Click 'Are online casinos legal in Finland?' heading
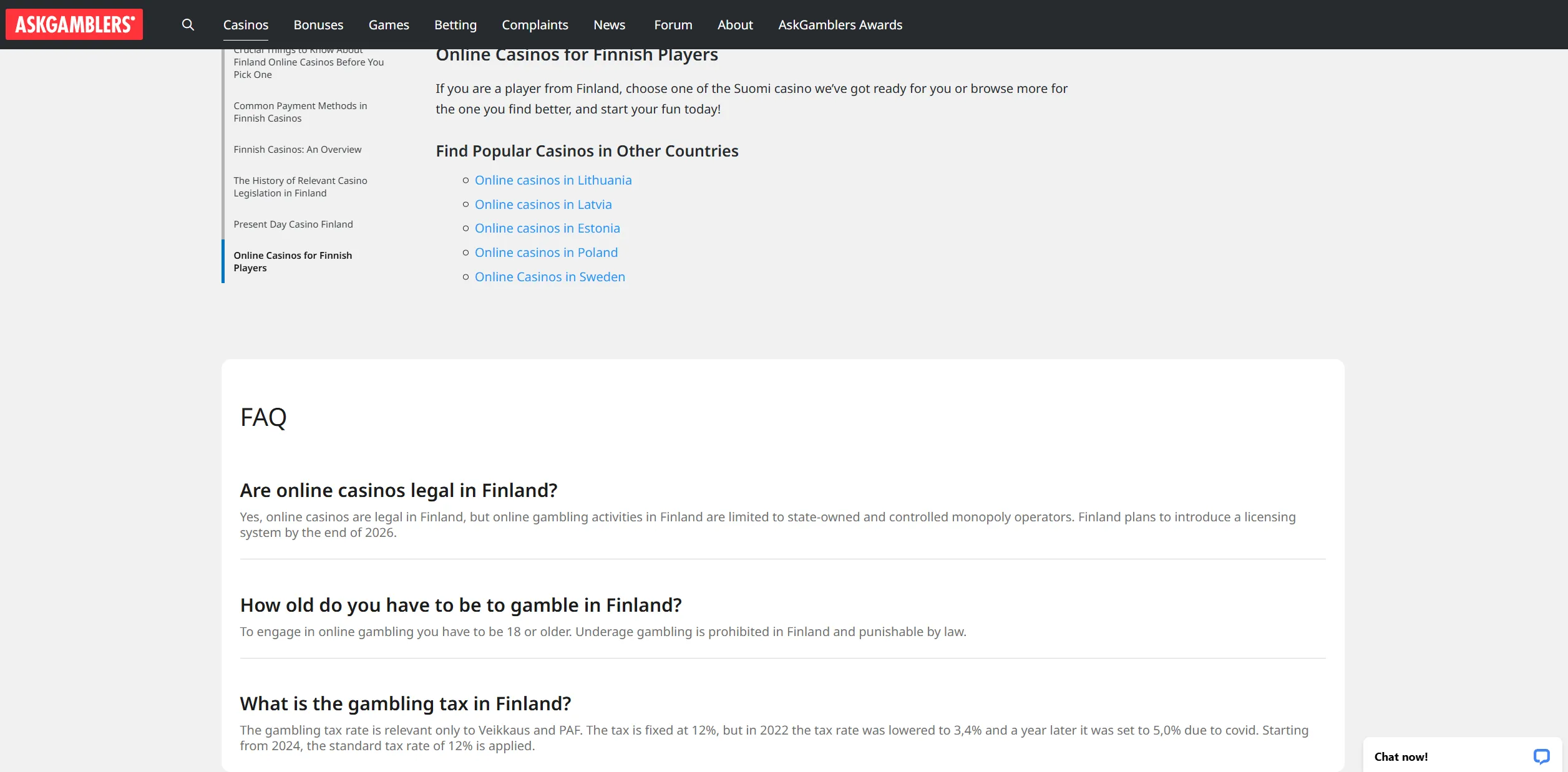This screenshot has width=1568, height=772. (x=398, y=491)
